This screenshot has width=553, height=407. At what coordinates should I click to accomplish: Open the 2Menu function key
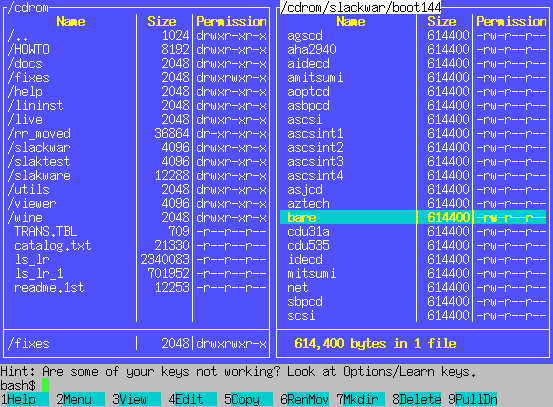click(80, 399)
